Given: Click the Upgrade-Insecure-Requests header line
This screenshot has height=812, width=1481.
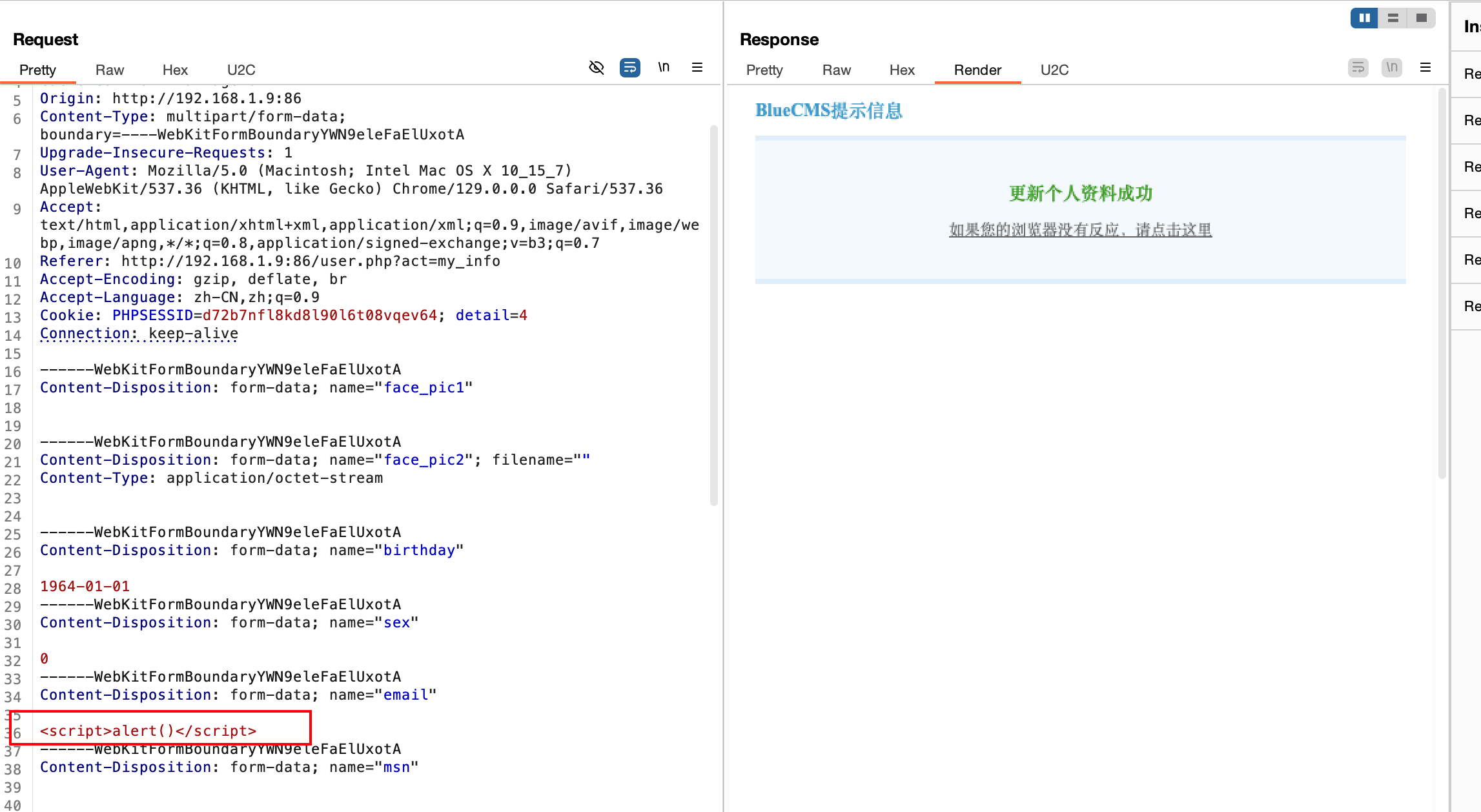Looking at the screenshot, I should click(x=166, y=152).
